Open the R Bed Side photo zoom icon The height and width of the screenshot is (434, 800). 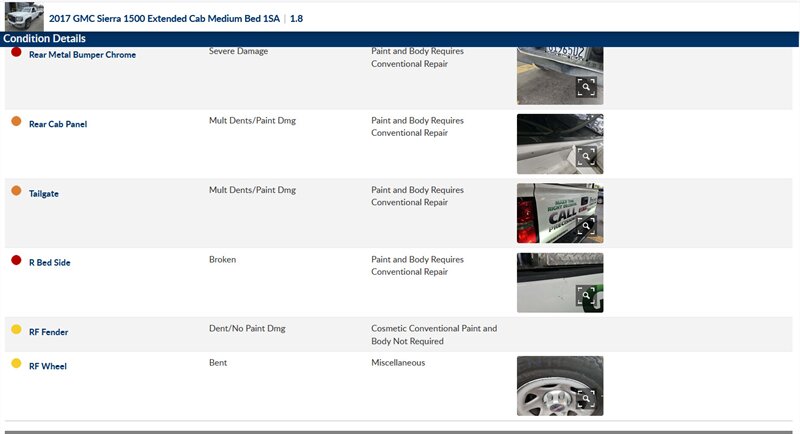pos(587,295)
